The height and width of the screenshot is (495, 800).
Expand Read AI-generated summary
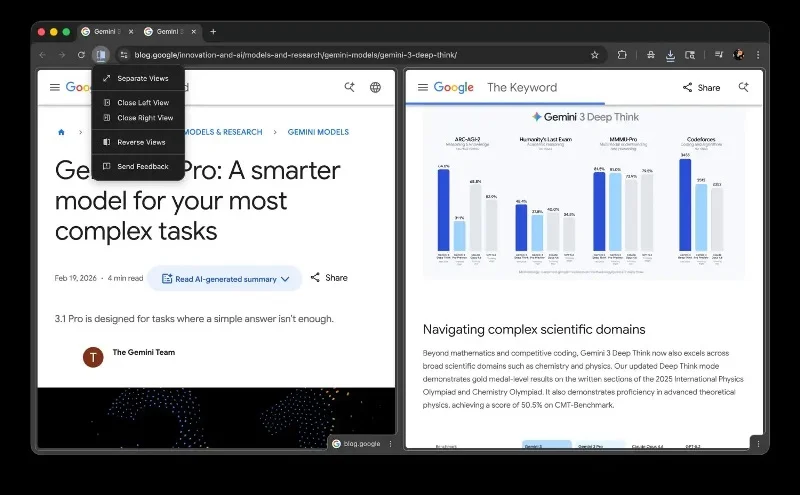click(225, 279)
